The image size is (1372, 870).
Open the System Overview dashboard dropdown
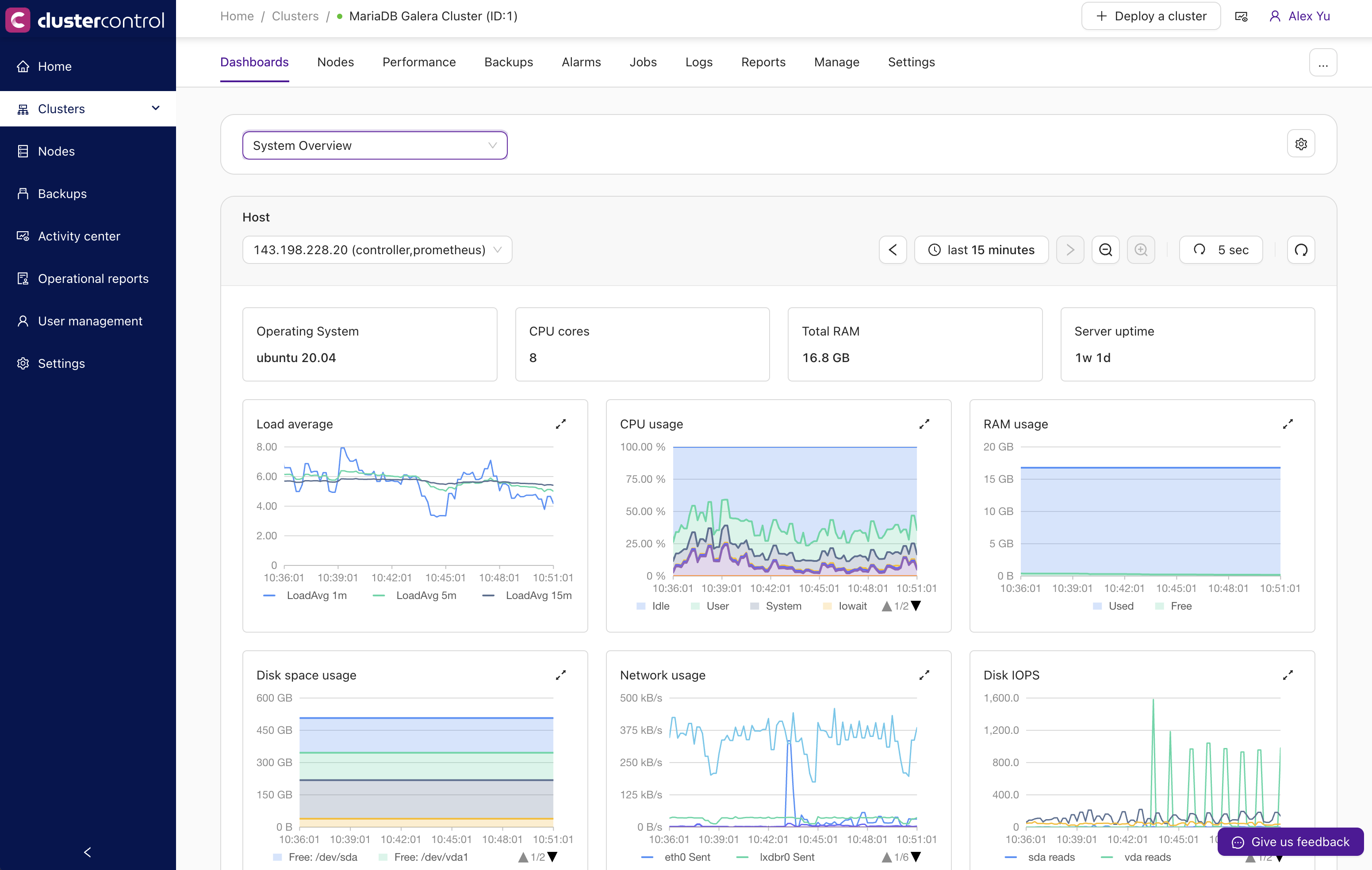[375, 146]
